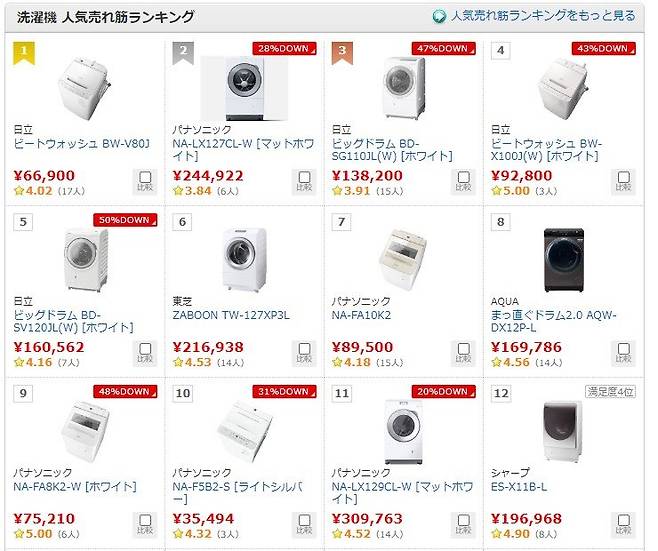This screenshot has width=658, height=551.
Task: Open 人気売れ筋ランキングをもっと見る link
Action: point(543,16)
